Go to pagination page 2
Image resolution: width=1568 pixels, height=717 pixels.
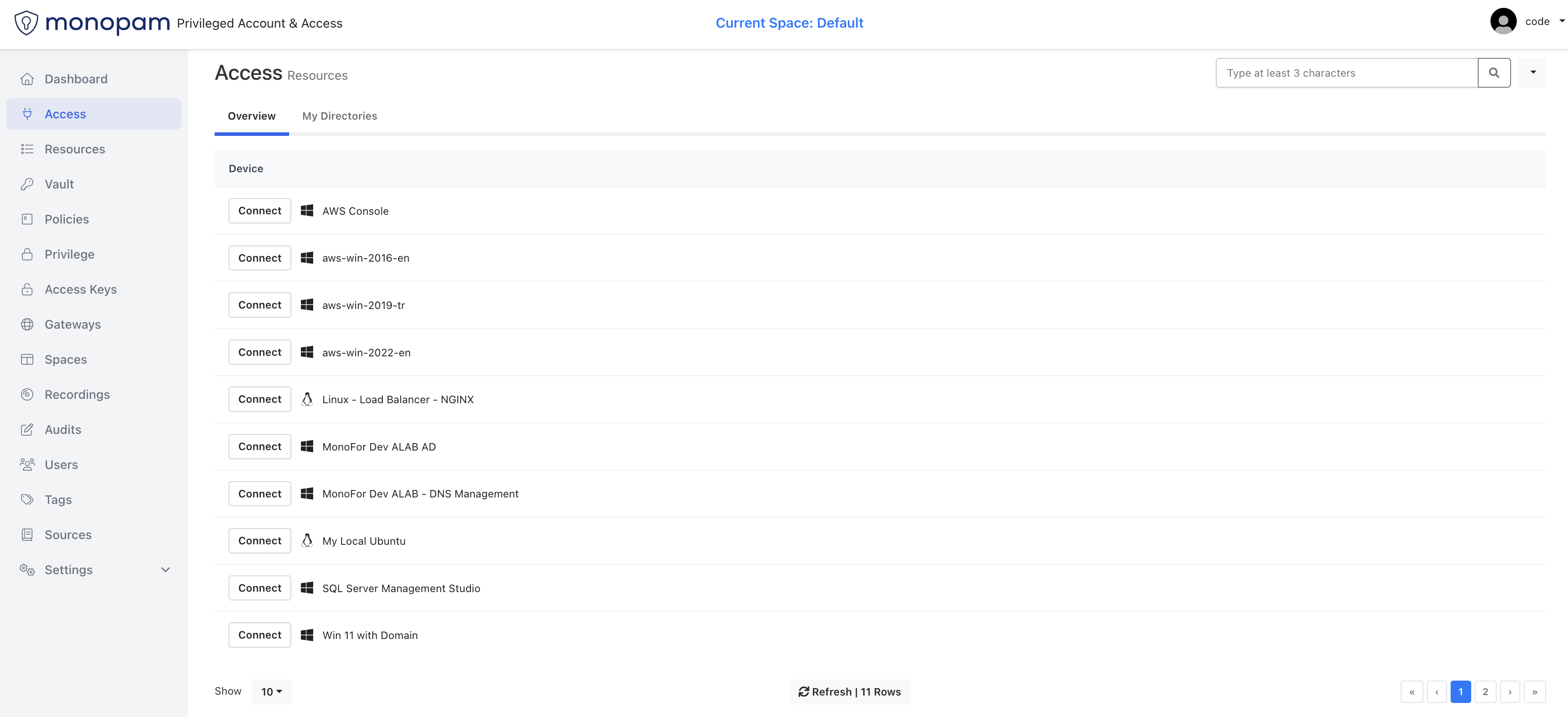1485,692
